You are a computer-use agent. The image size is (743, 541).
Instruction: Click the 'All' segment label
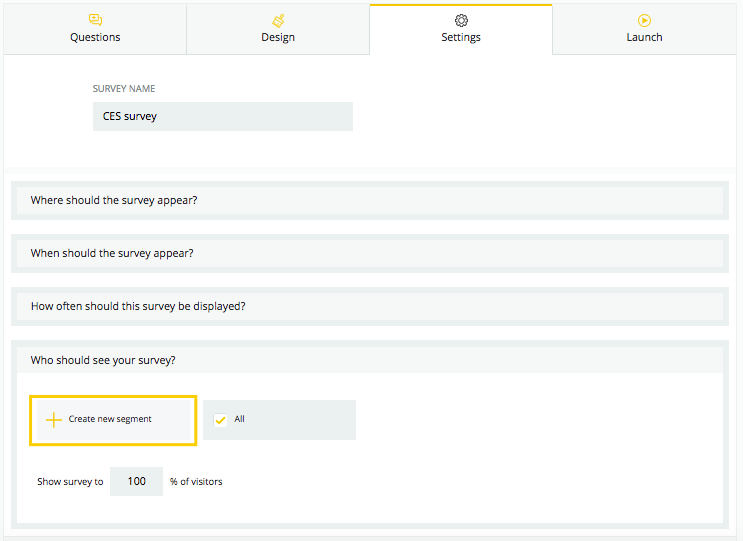[x=239, y=419]
